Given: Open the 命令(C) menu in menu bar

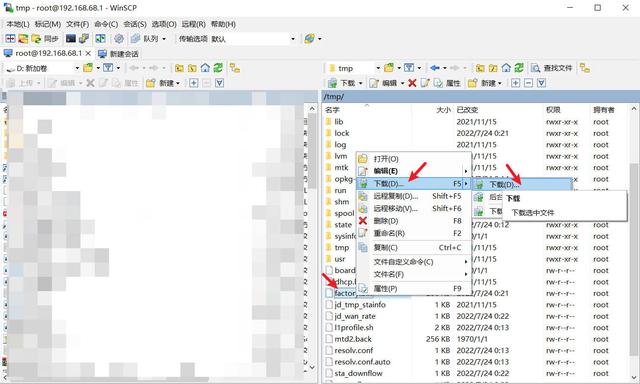Looking at the screenshot, I should [106, 24].
